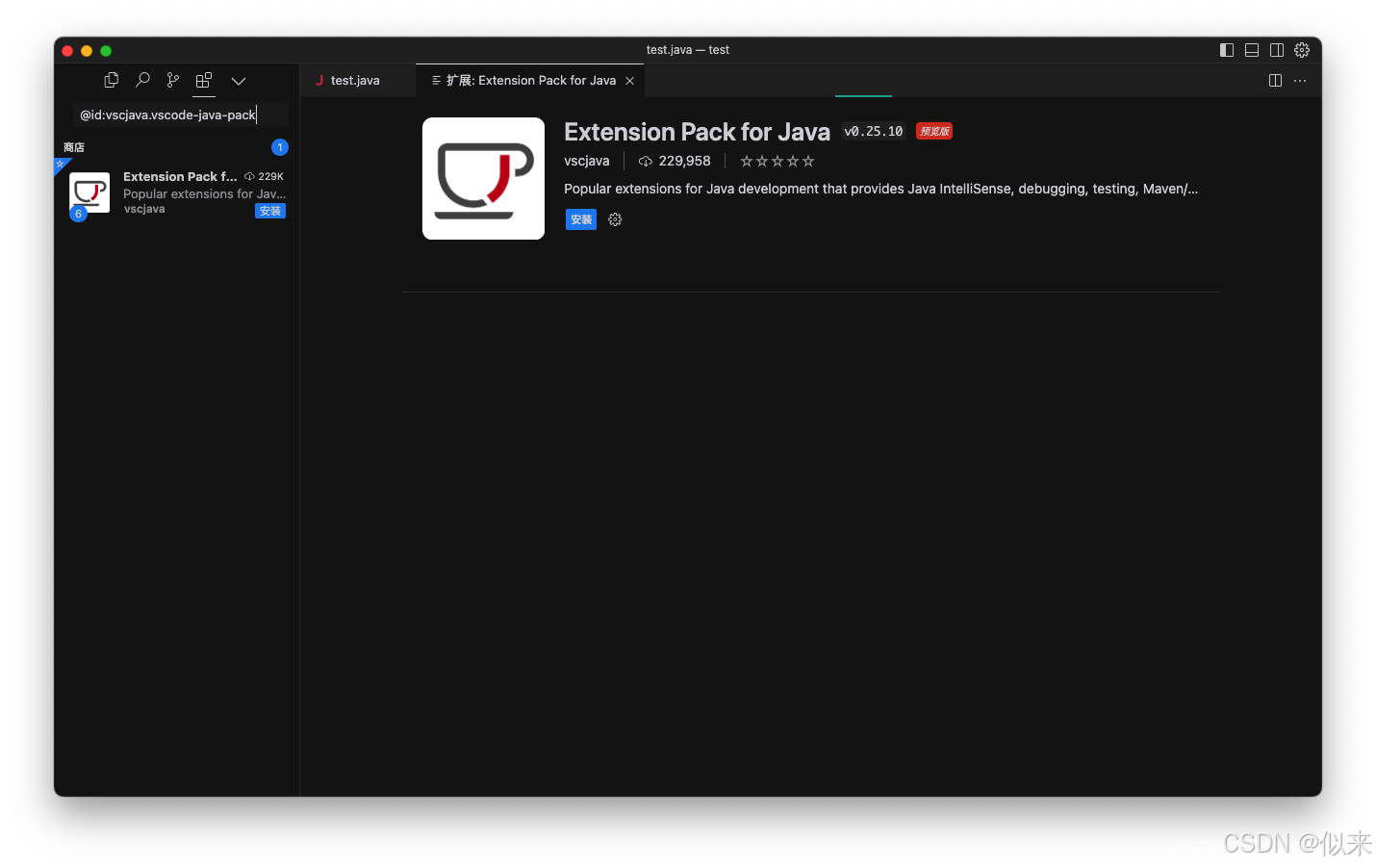Open the Explorer view icon
The image size is (1376, 868).
pyautogui.click(x=112, y=80)
